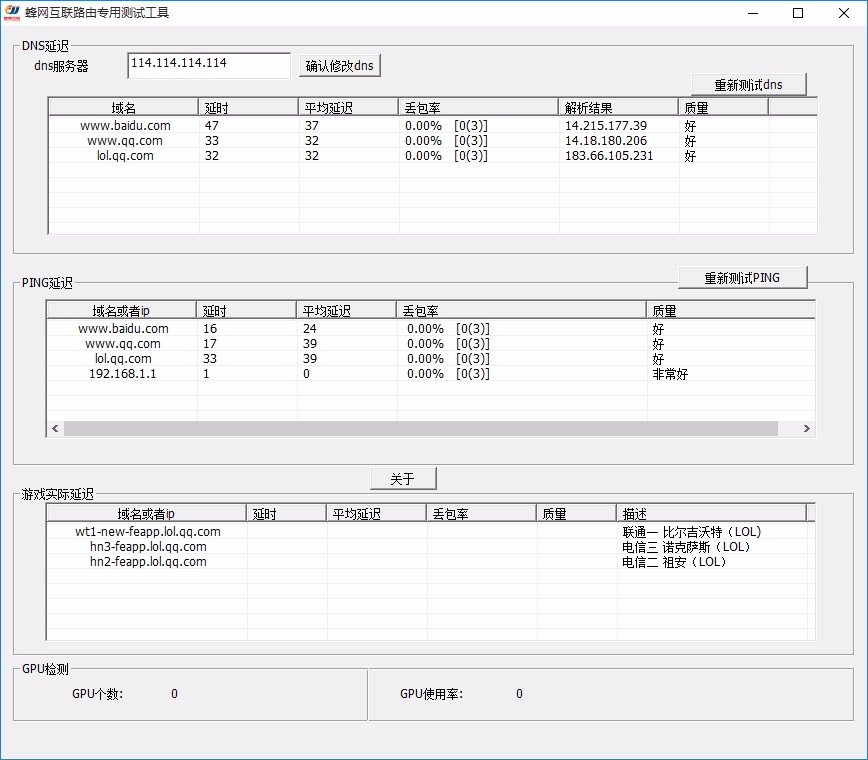Click DNS table 解析结果 column header
This screenshot has height=760, width=868.
click(x=618, y=107)
